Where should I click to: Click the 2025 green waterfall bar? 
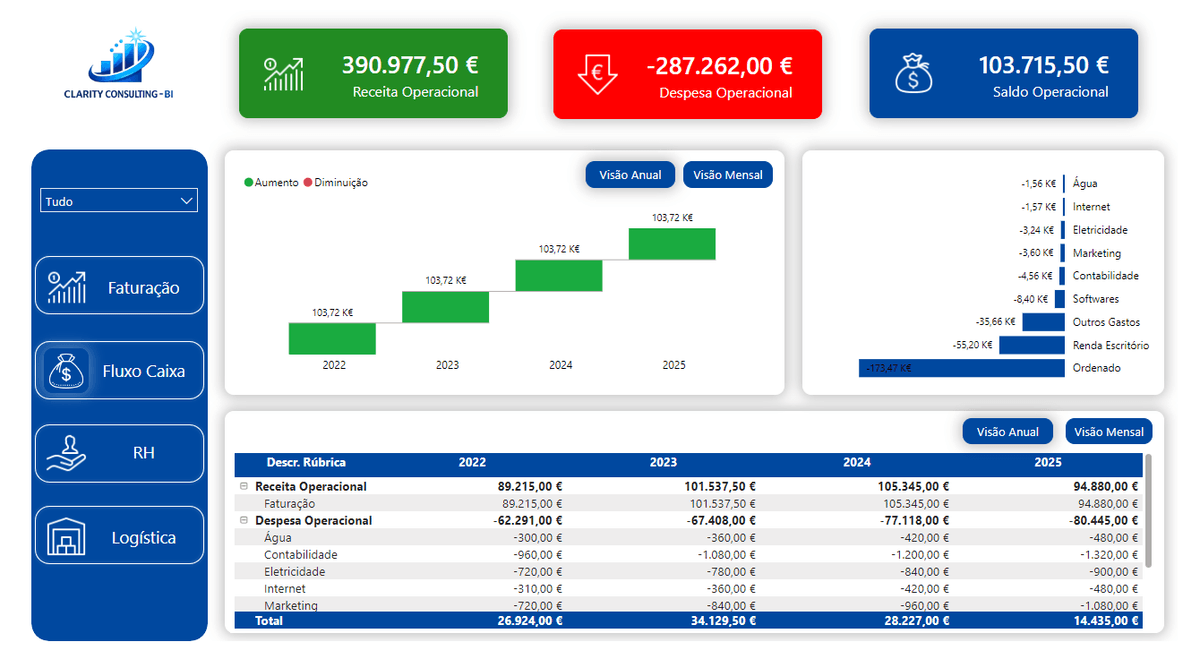672,244
